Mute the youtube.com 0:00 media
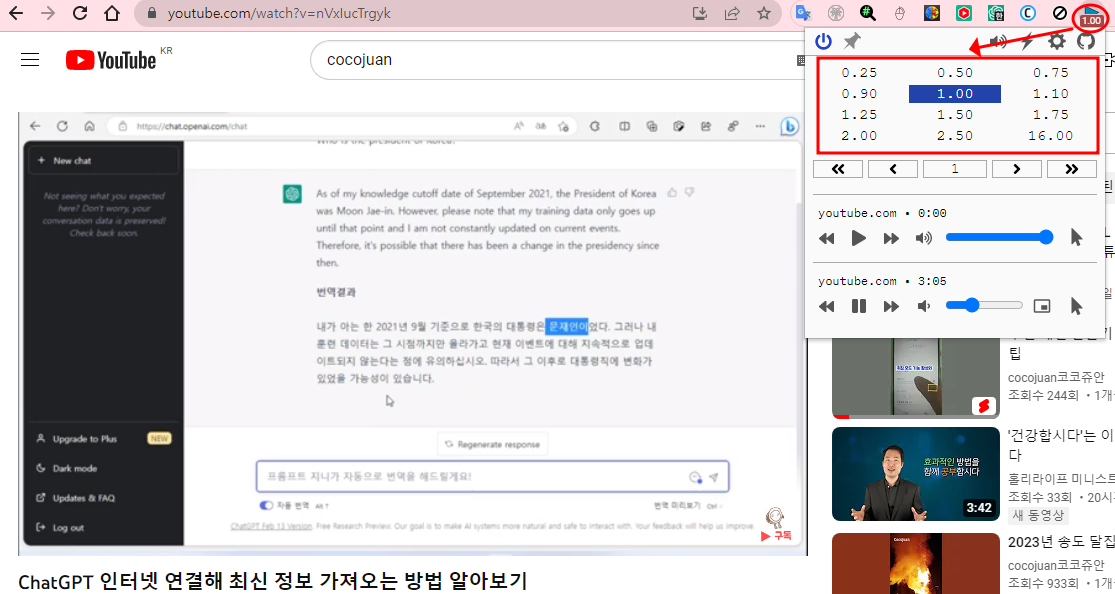The height and width of the screenshot is (594, 1115). (924, 238)
